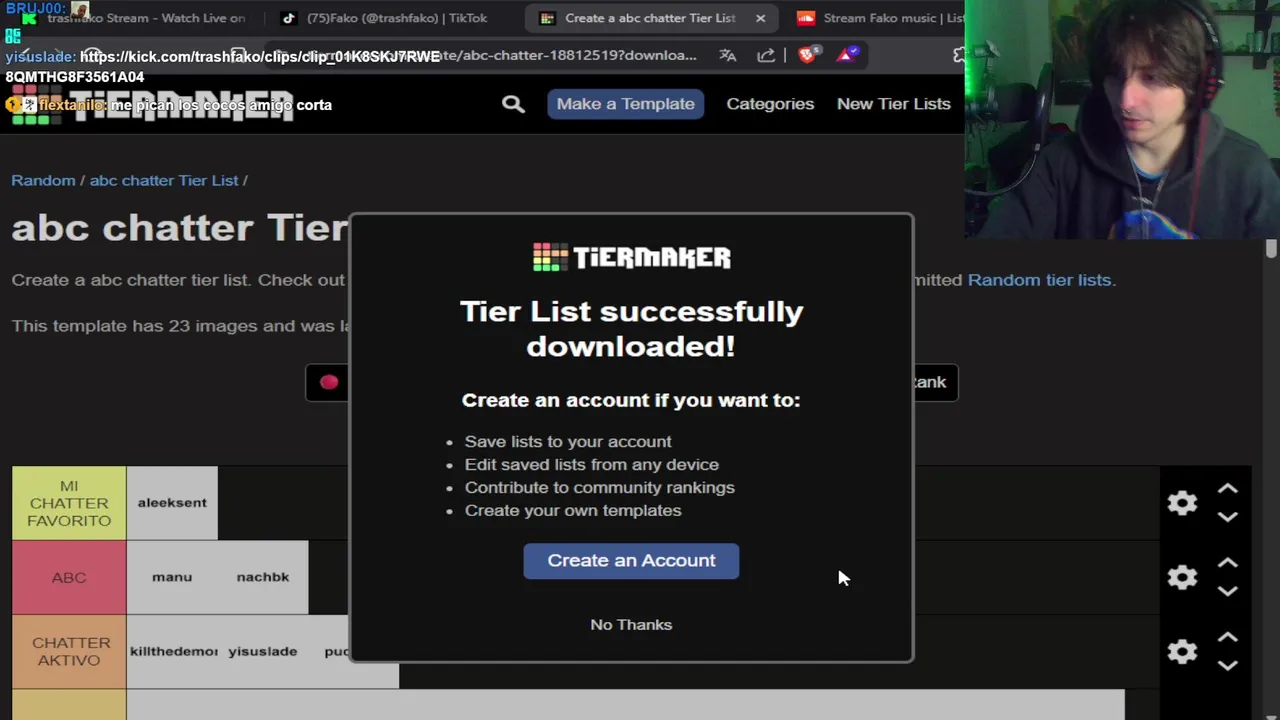
Task: Switch to the Fako TikTok browser tab
Action: 385,18
